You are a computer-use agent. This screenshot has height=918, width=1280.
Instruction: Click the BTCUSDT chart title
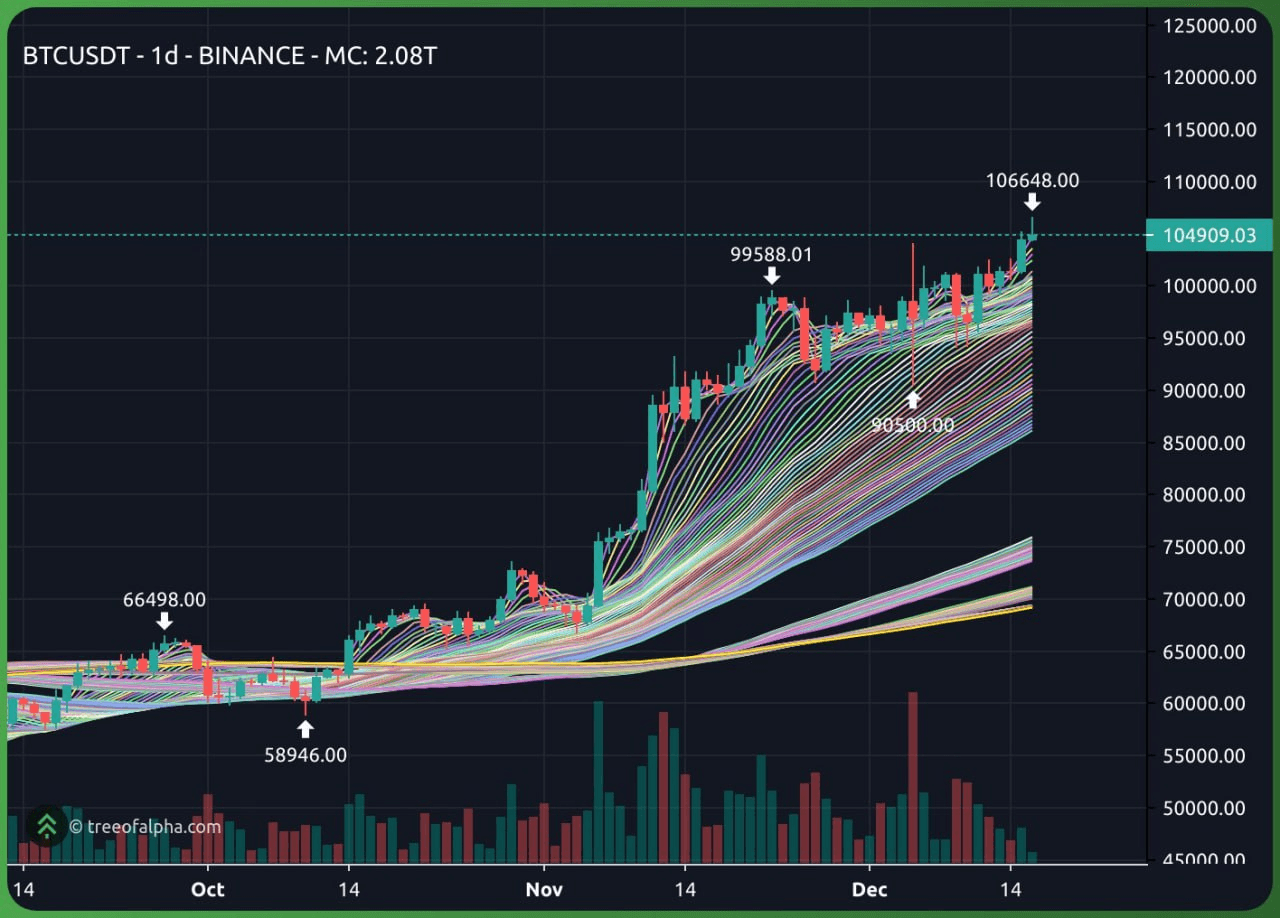229,55
